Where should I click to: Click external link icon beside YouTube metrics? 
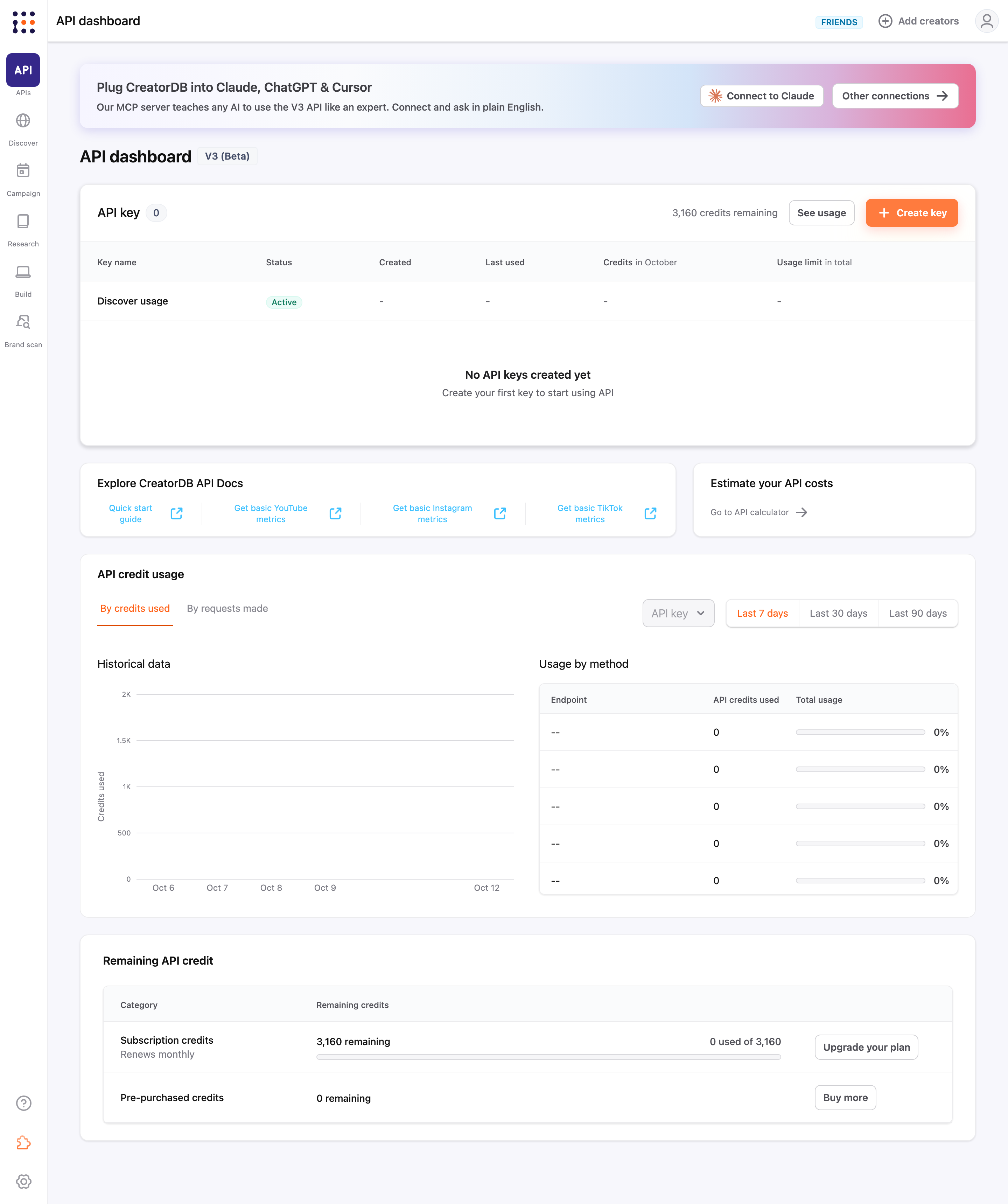coord(335,513)
